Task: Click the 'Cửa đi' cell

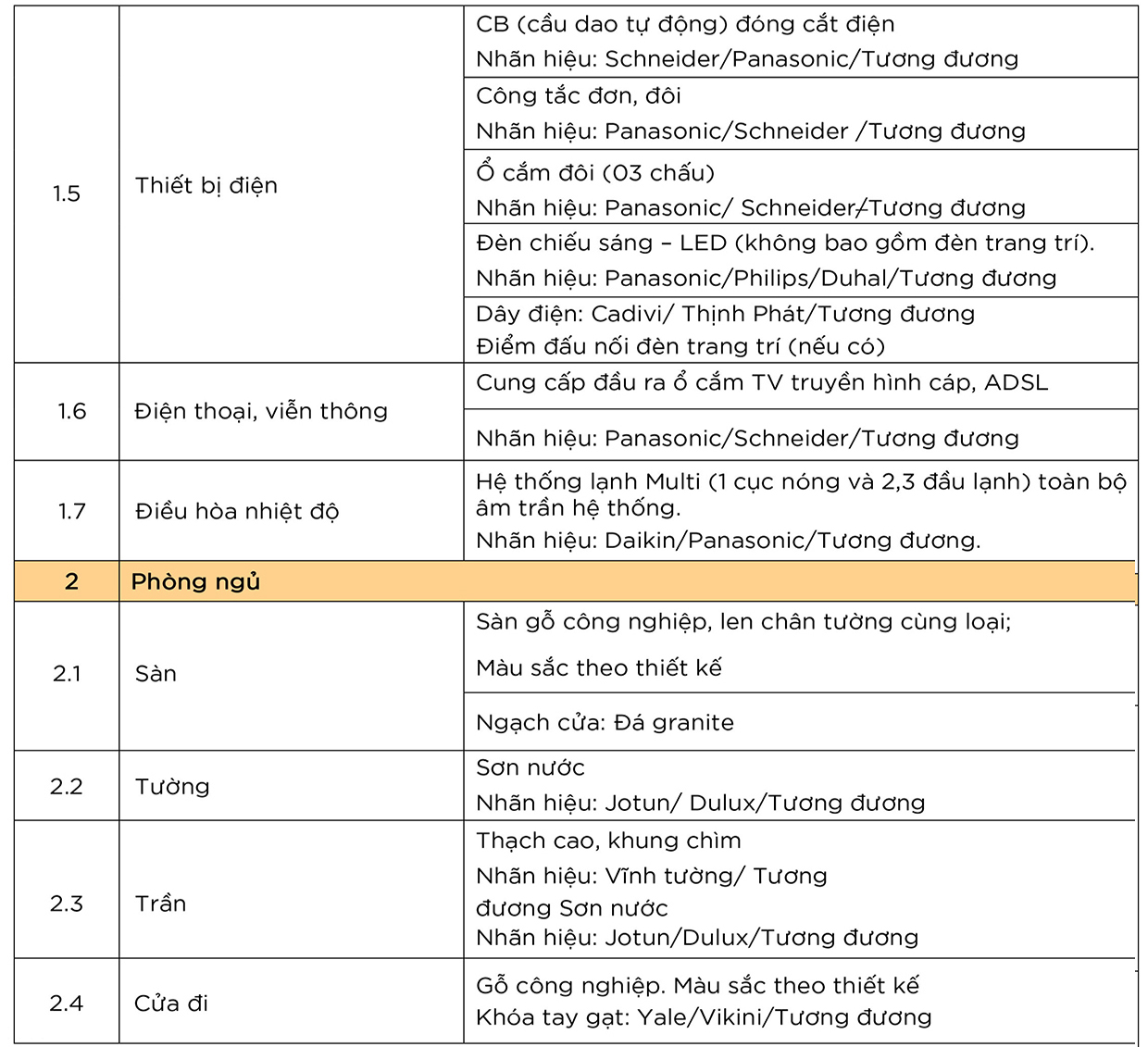Action: point(171,1003)
